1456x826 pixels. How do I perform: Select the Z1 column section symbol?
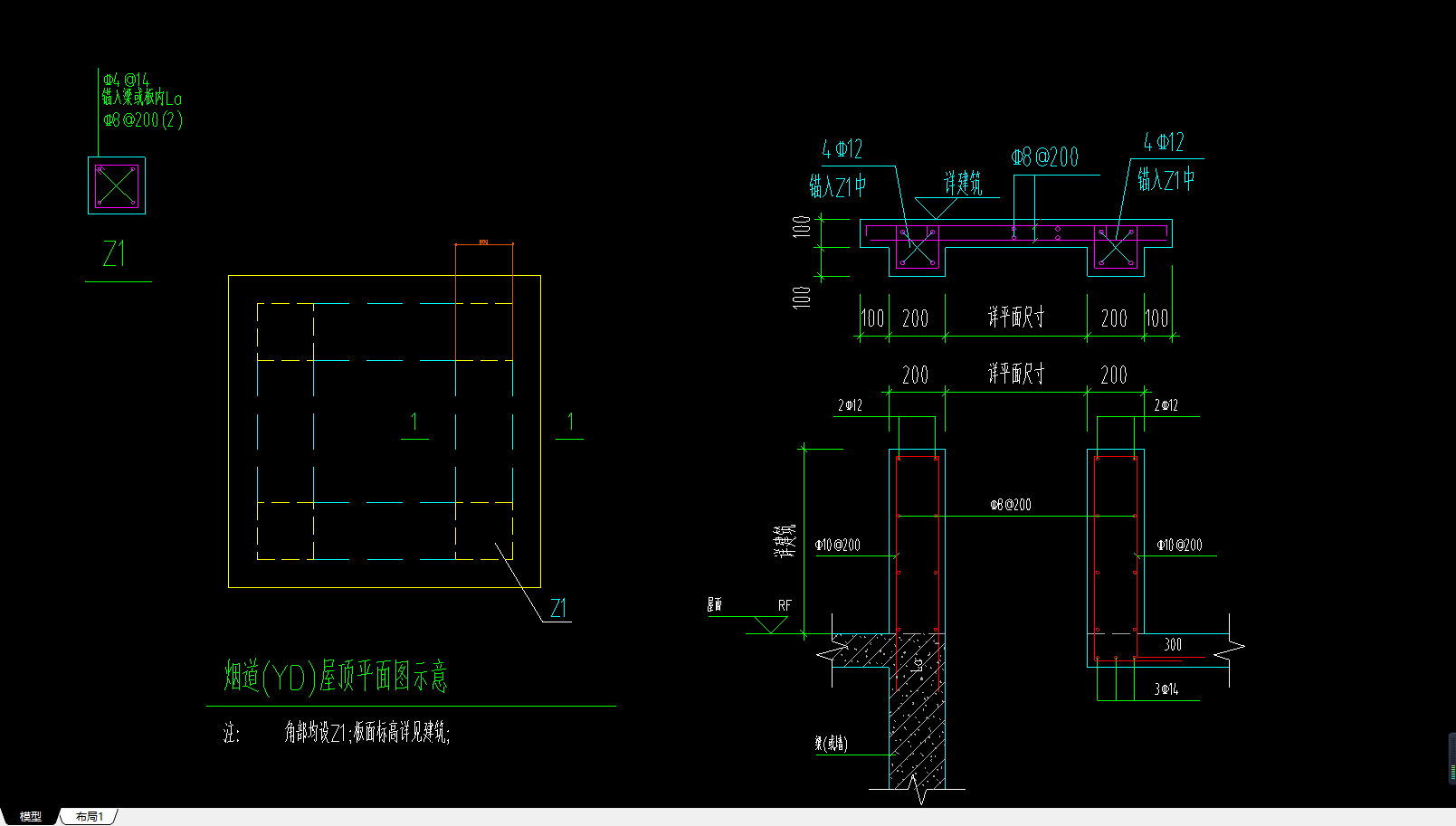coord(117,185)
